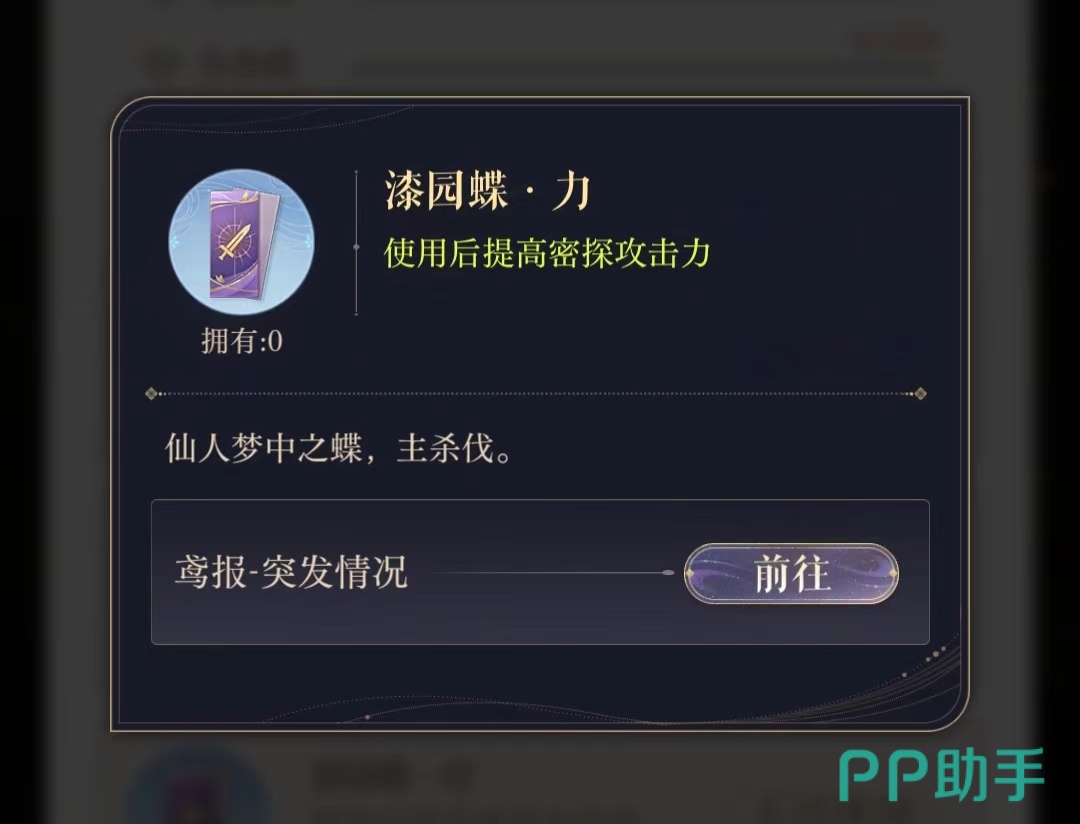Click the 前往 button
This screenshot has height=824, width=1080.
click(x=791, y=573)
